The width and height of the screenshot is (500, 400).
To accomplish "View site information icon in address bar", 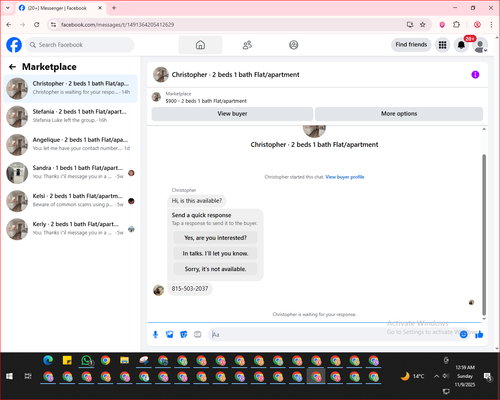I will coord(53,25).
